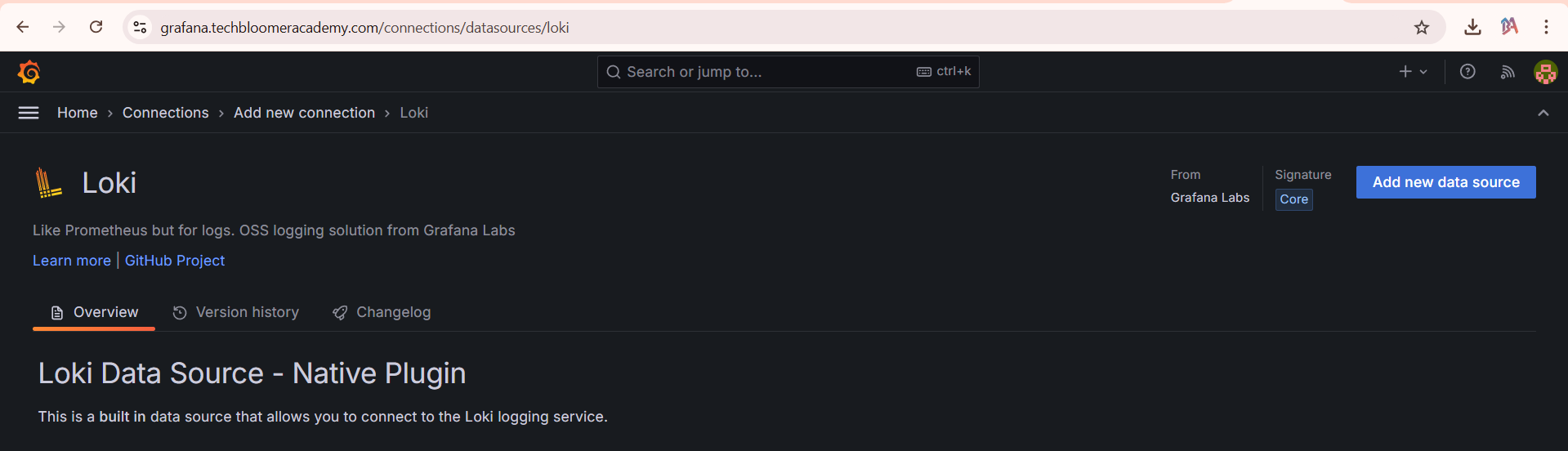Click the 'This is a built in data source' sentence

[x=323, y=417]
